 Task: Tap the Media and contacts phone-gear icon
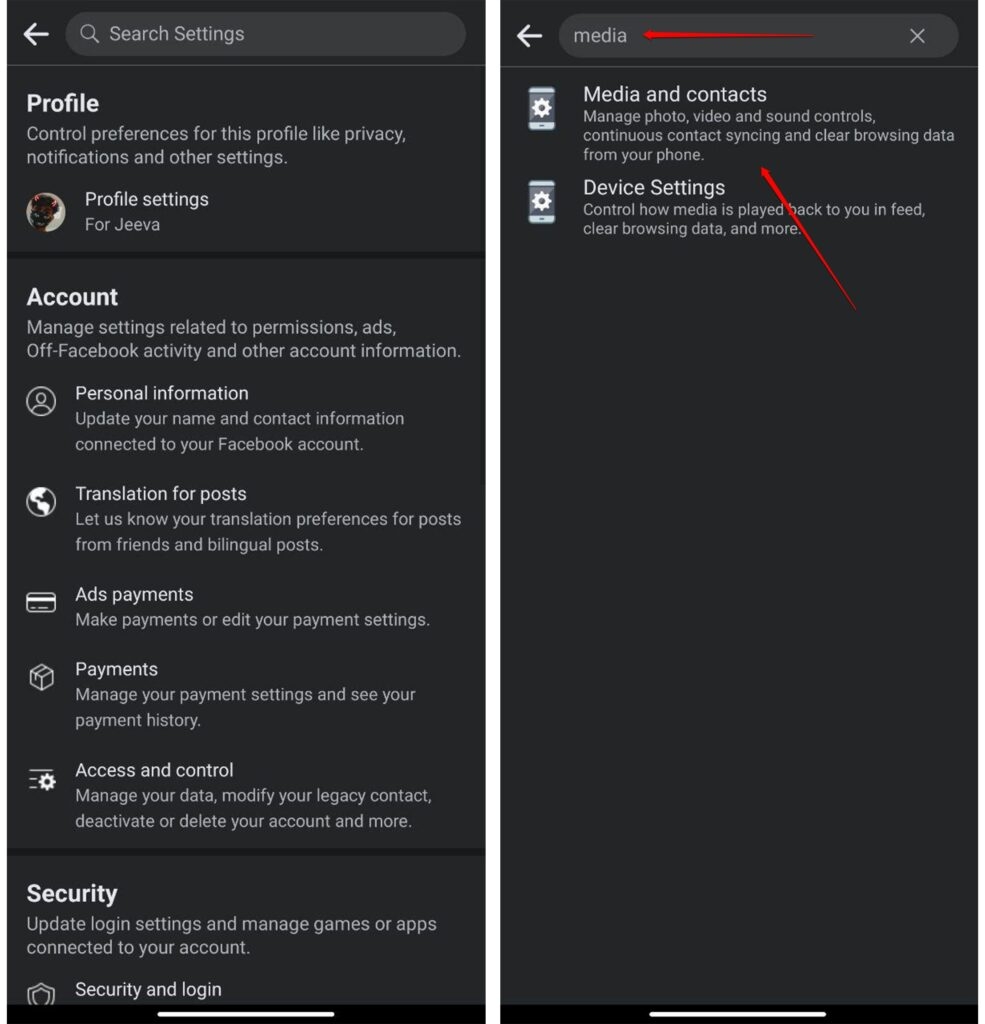(x=541, y=108)
